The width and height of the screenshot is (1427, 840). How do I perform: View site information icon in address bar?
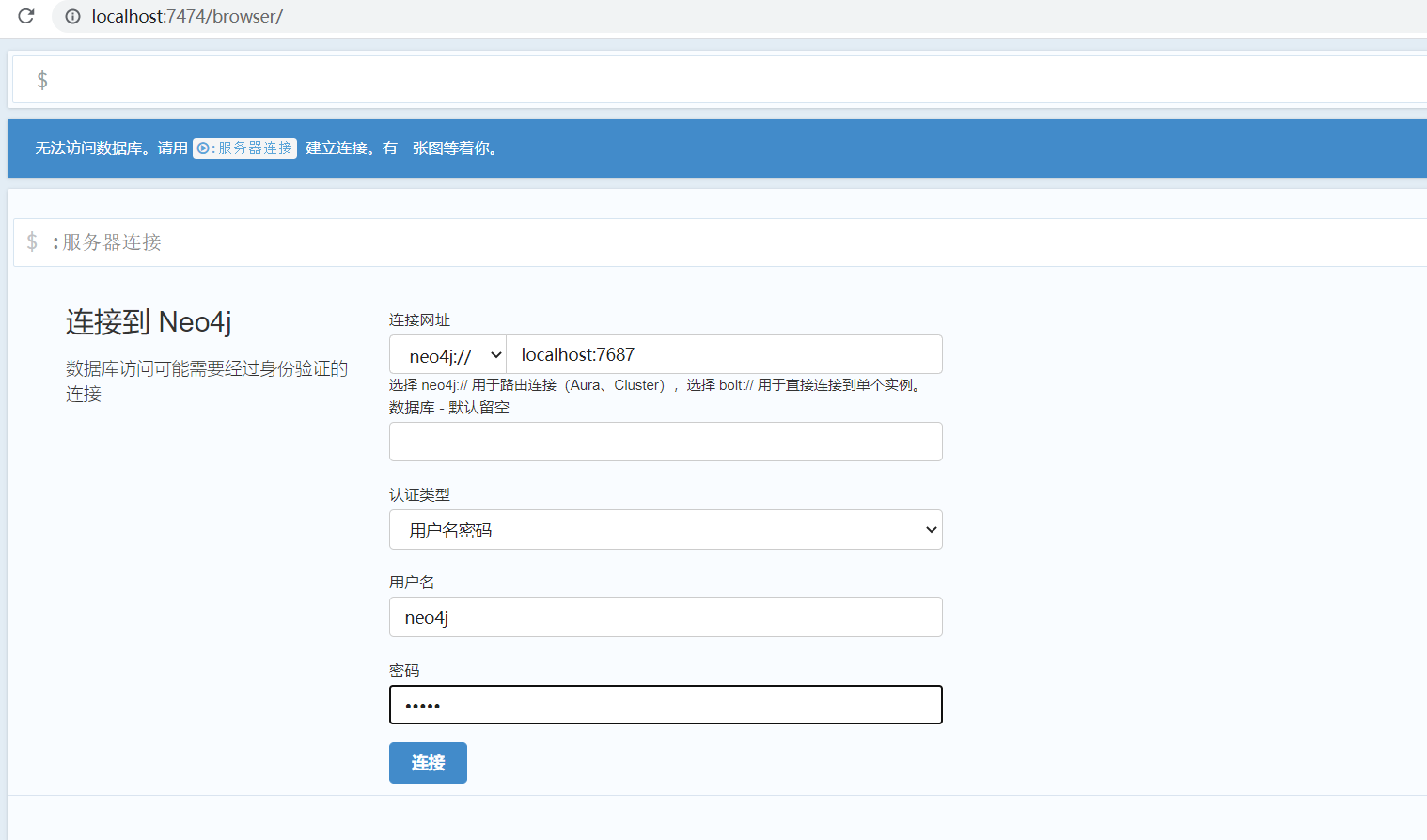tap(72, 16)
